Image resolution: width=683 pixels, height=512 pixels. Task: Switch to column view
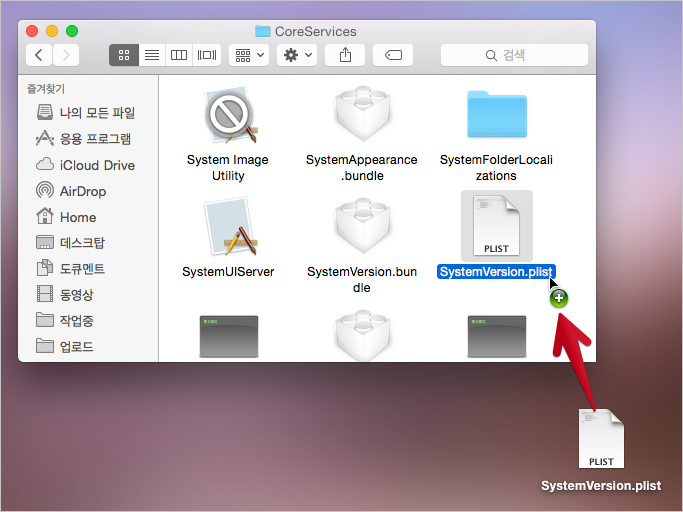coord(179,55)
